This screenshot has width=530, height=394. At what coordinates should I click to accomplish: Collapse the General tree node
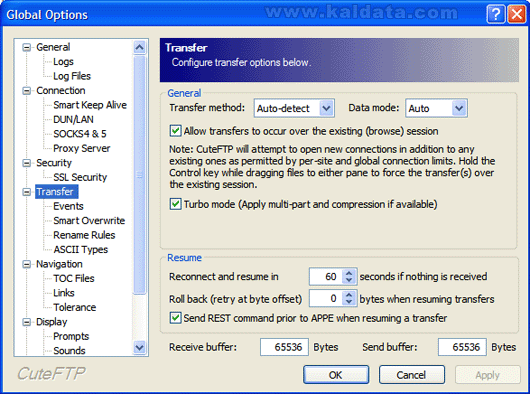tap(27, 47)
